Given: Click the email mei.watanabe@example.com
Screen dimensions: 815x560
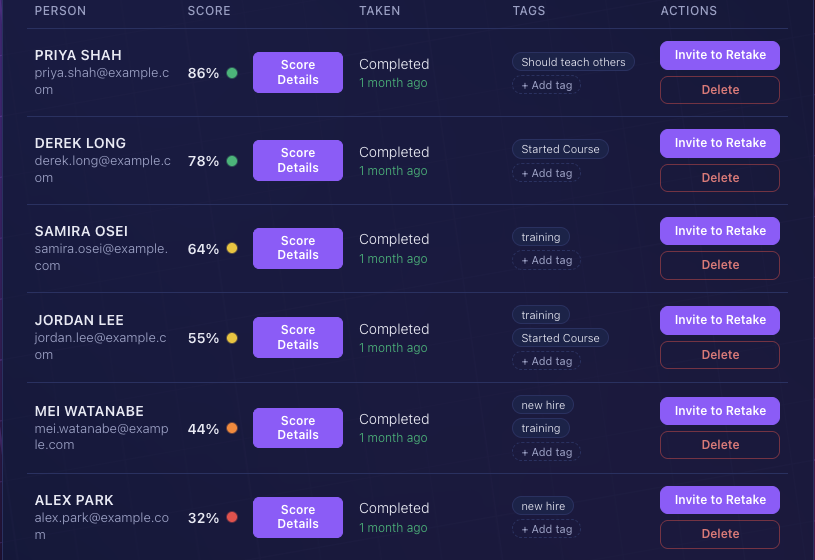Looking at the screenshot, I should pyautogui.click(x=101, y=437).
